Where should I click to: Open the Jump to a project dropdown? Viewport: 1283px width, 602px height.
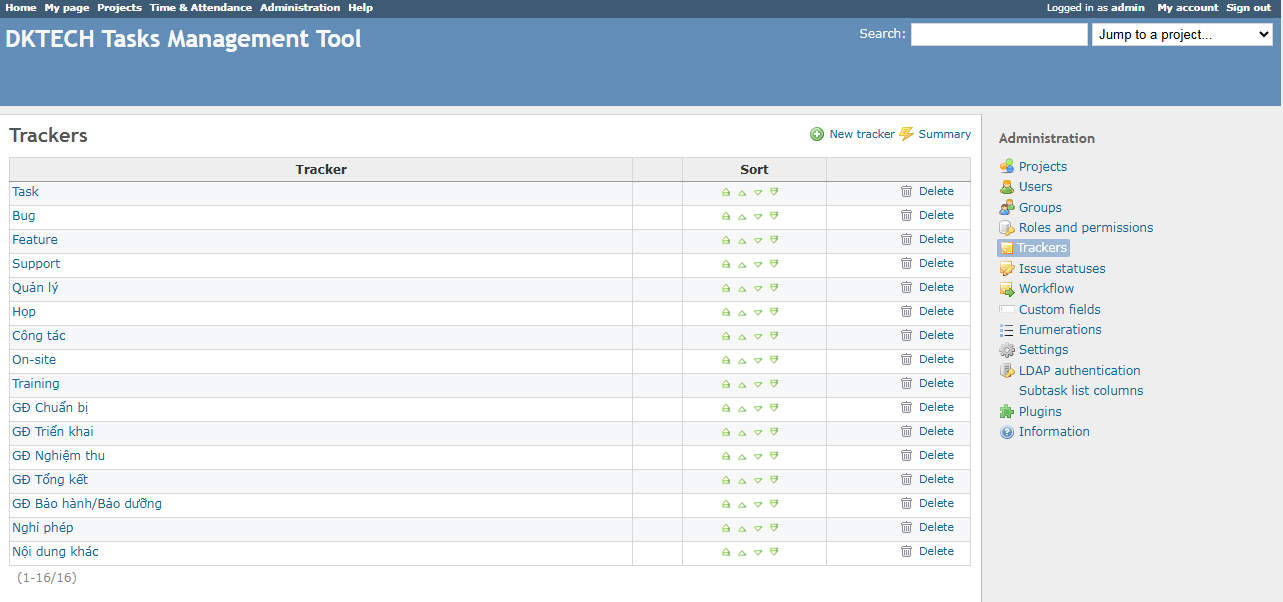click(x=1182, y=35)
